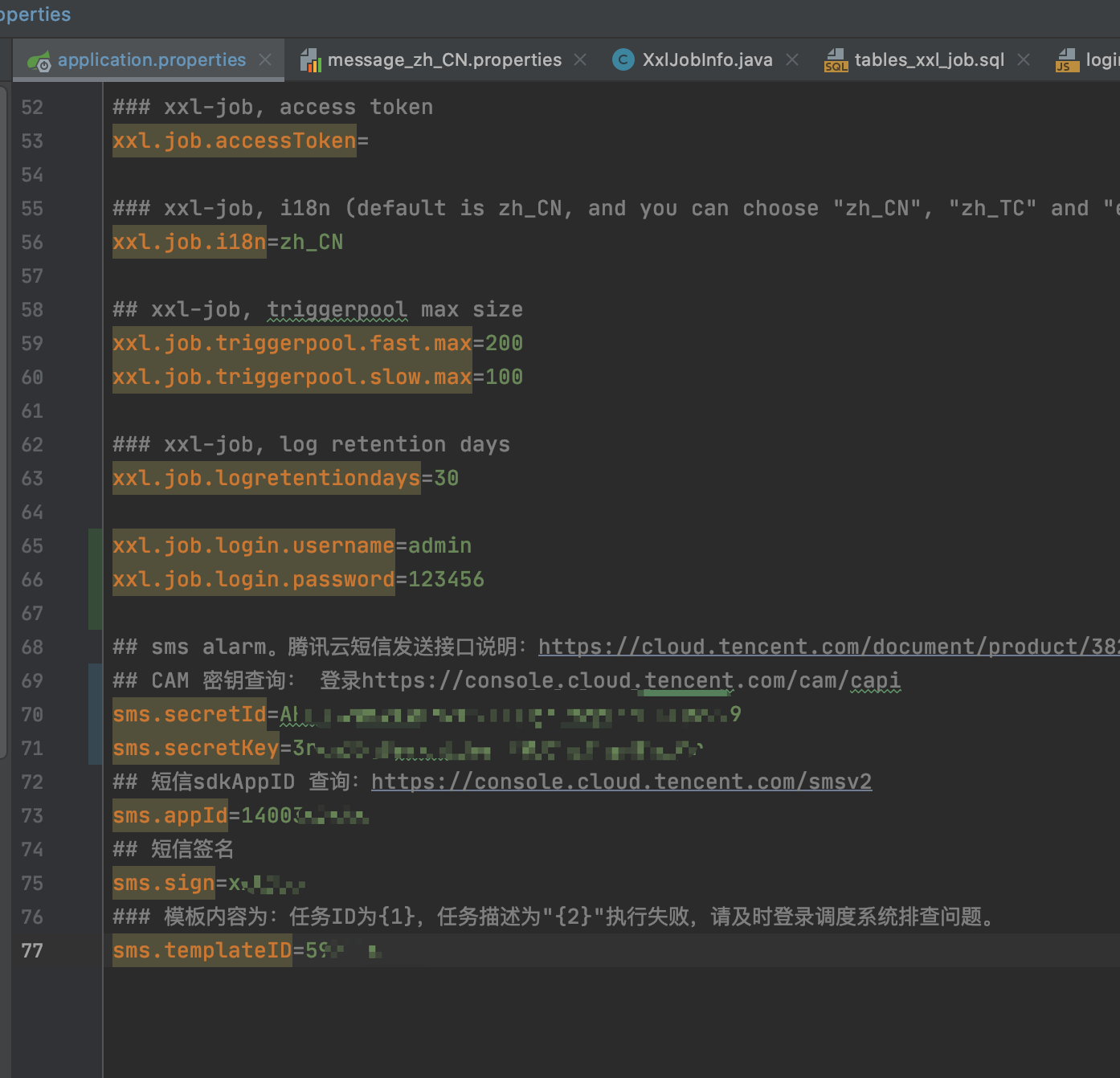Close the application.properties tab
This screenshot has width=1120, height=1078.
tap(265, 60)
